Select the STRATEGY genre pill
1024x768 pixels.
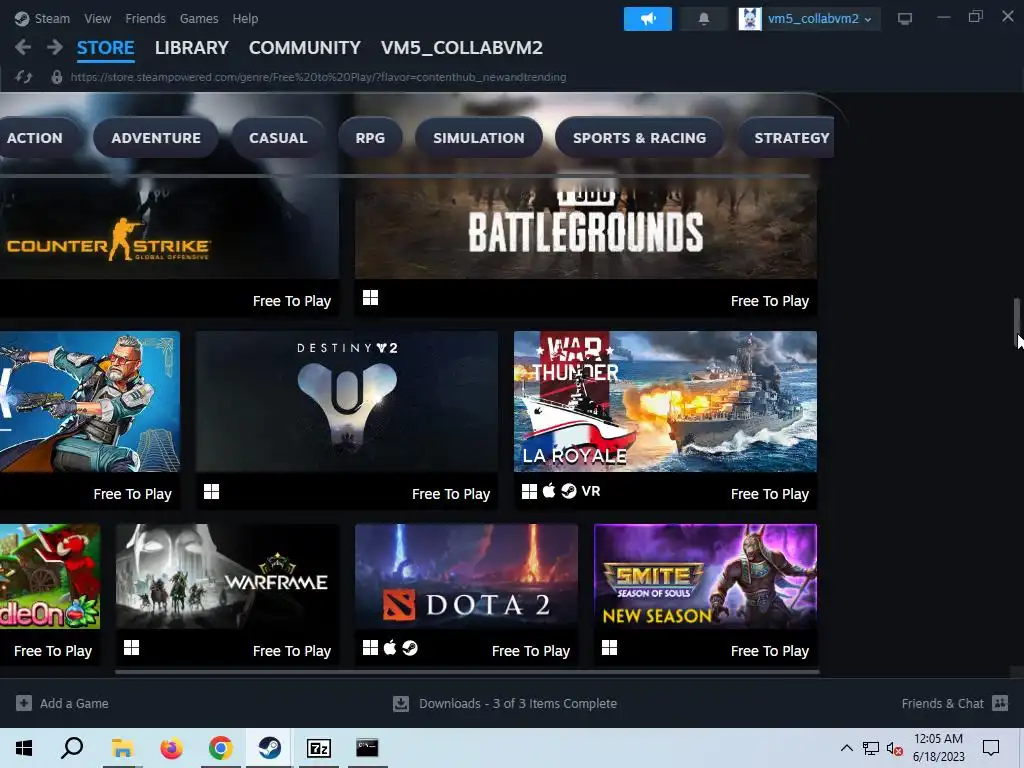(786, 138)
